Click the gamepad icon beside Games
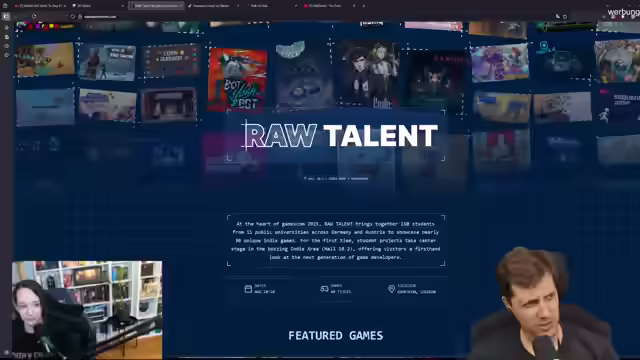Image resolution: width=640 pixels, height=360 pixels. (324, 289)
